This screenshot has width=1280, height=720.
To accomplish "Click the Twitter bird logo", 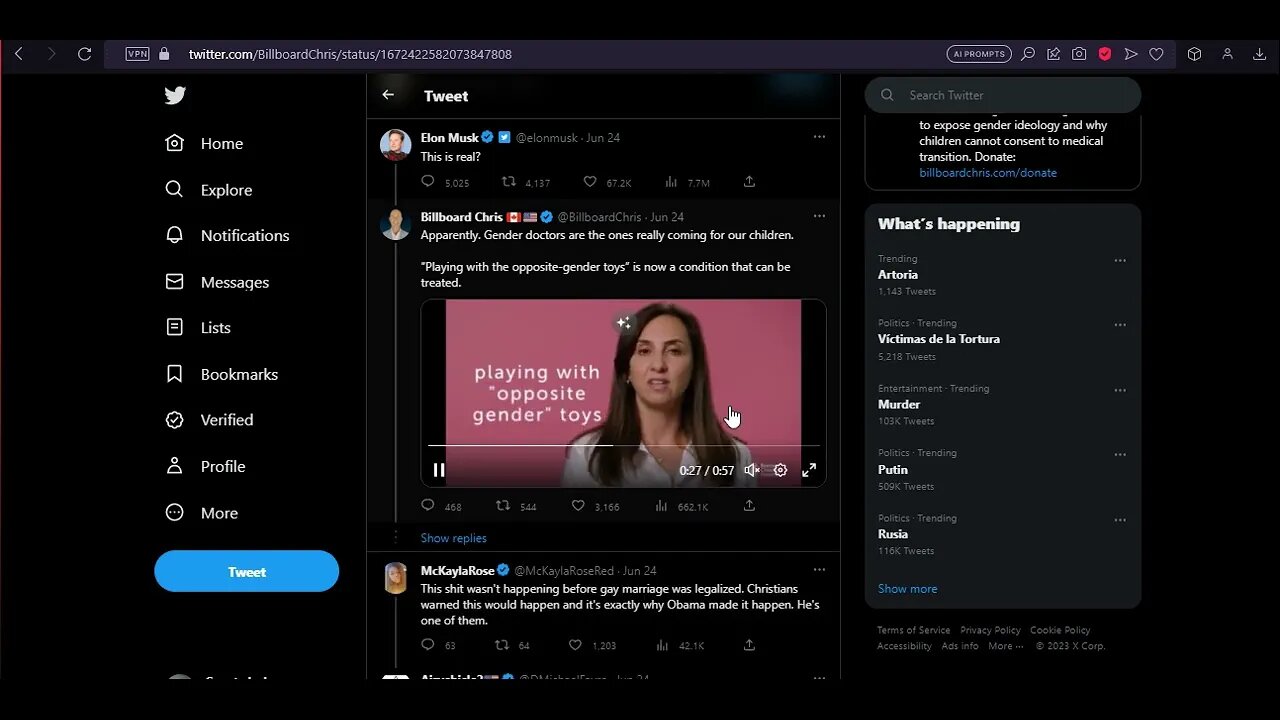I will (x=175, y=96).
